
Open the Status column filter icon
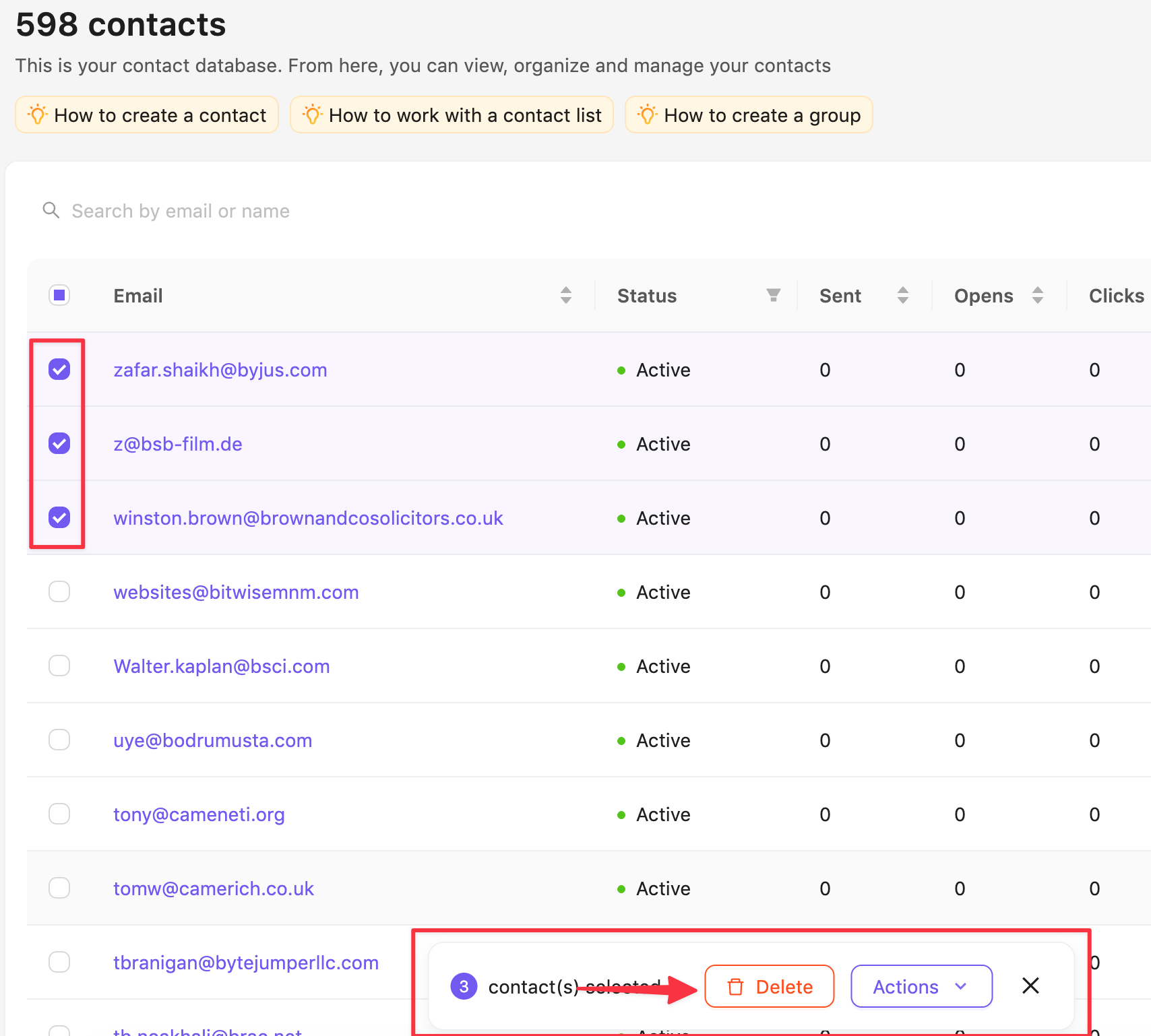click(773, 295)
